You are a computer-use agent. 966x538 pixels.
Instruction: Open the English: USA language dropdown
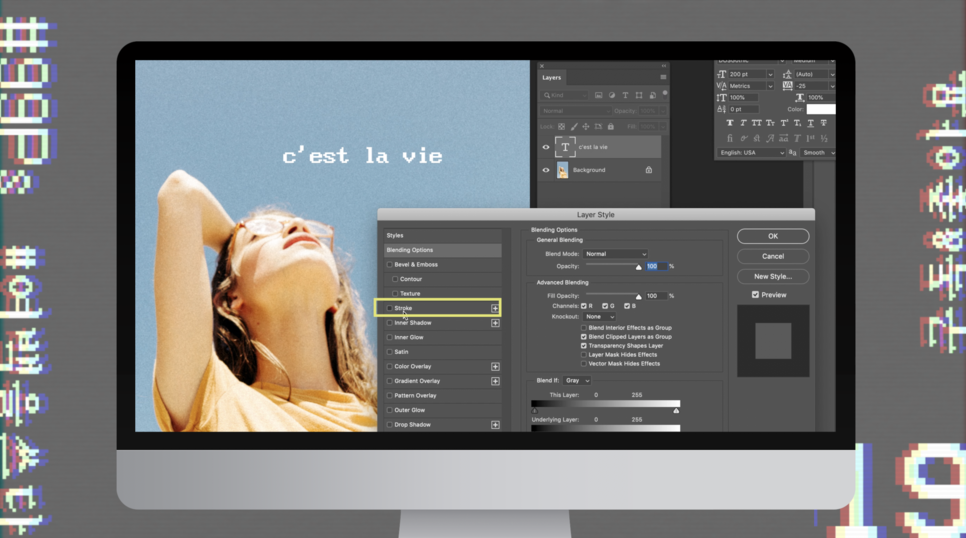click(x=751, y=152)
